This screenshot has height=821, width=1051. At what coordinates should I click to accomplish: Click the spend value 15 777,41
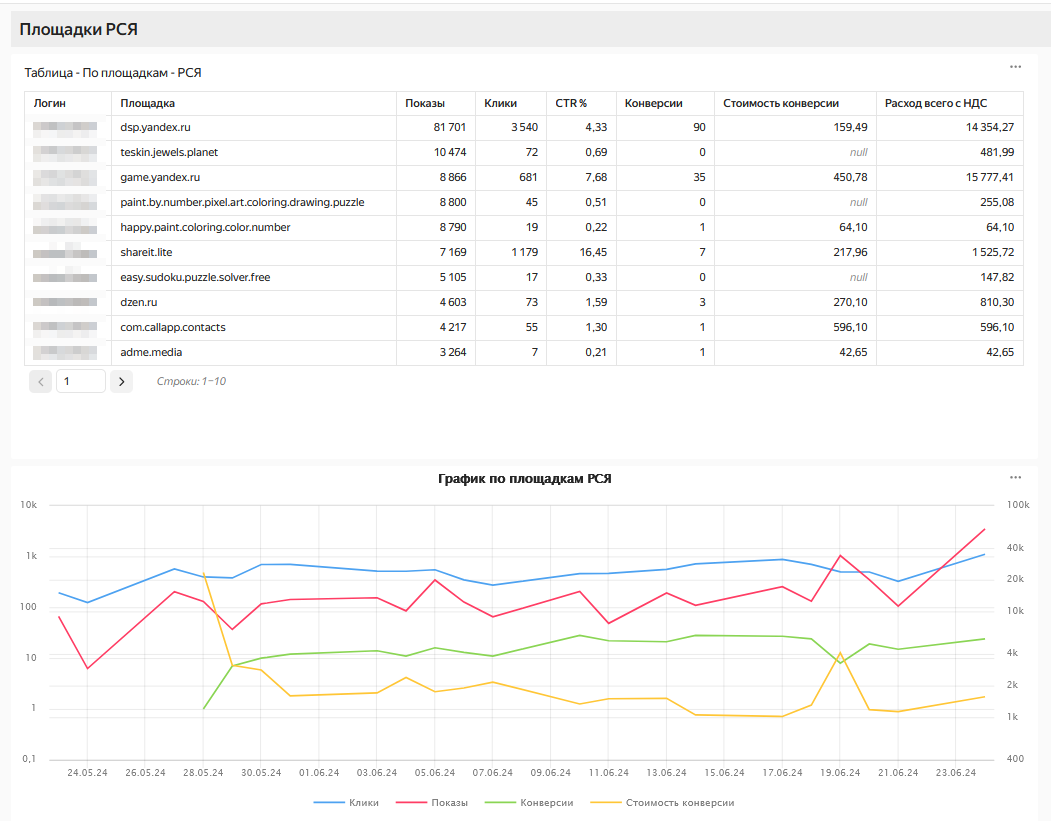(990, 177)
